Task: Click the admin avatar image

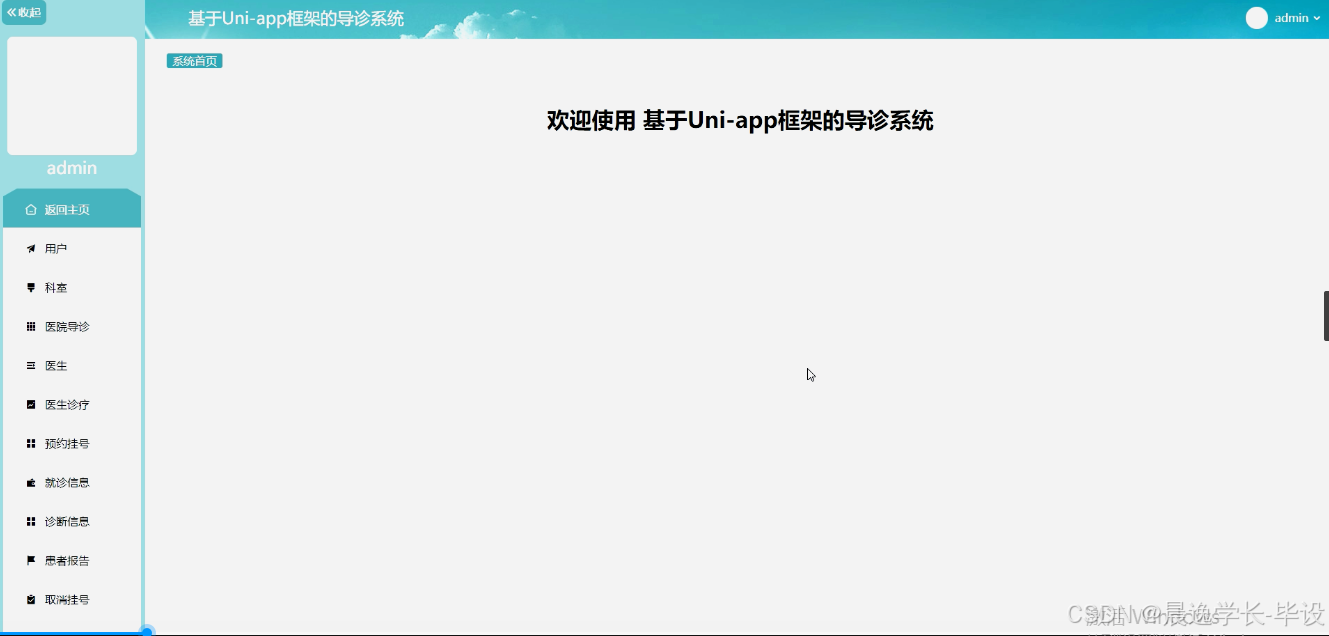Action: [1256, 17]
